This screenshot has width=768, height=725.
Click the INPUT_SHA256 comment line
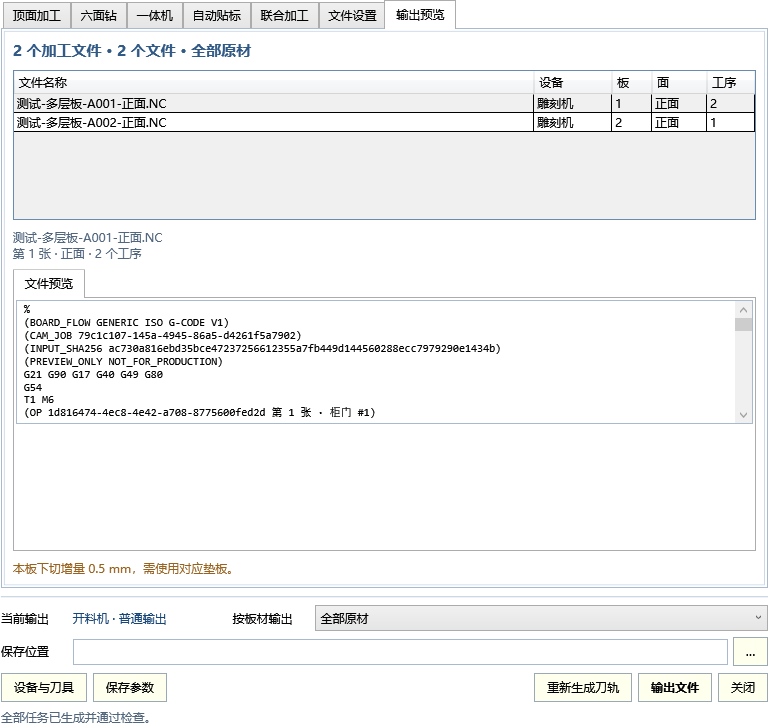262,348
